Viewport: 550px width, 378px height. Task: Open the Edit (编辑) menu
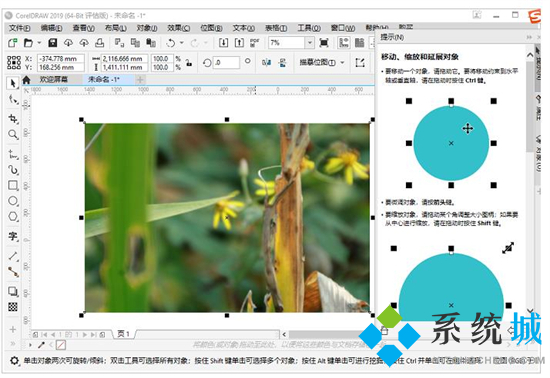pyautogui.click(x=51, y=28)
